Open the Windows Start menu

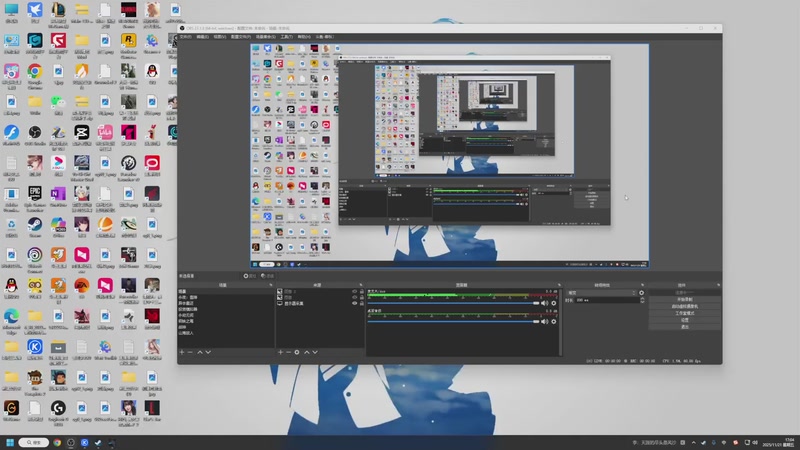10,442
